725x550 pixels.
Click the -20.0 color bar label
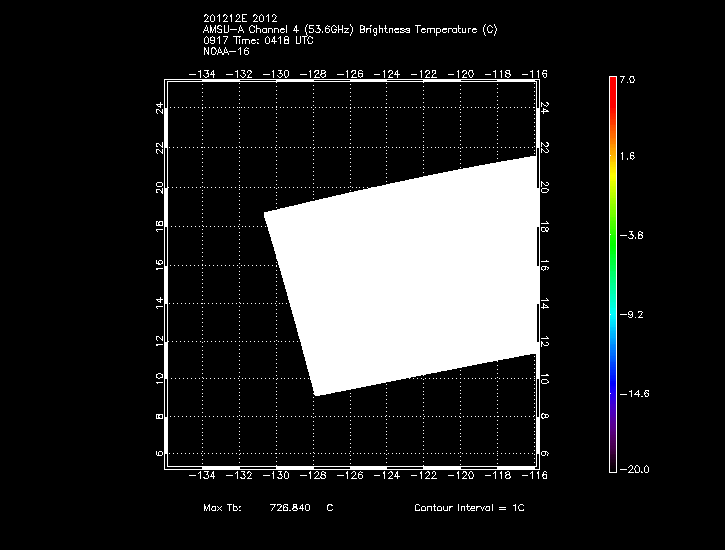pos(634,469)
